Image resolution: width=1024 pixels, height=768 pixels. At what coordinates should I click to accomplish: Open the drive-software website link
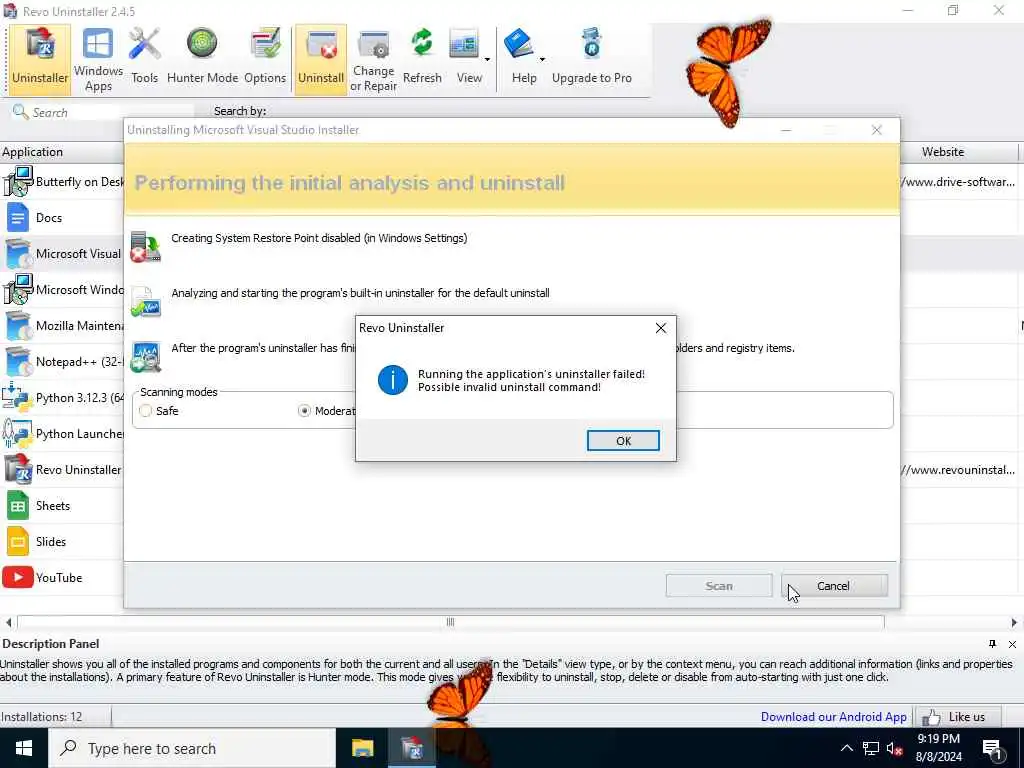point(959,182)
